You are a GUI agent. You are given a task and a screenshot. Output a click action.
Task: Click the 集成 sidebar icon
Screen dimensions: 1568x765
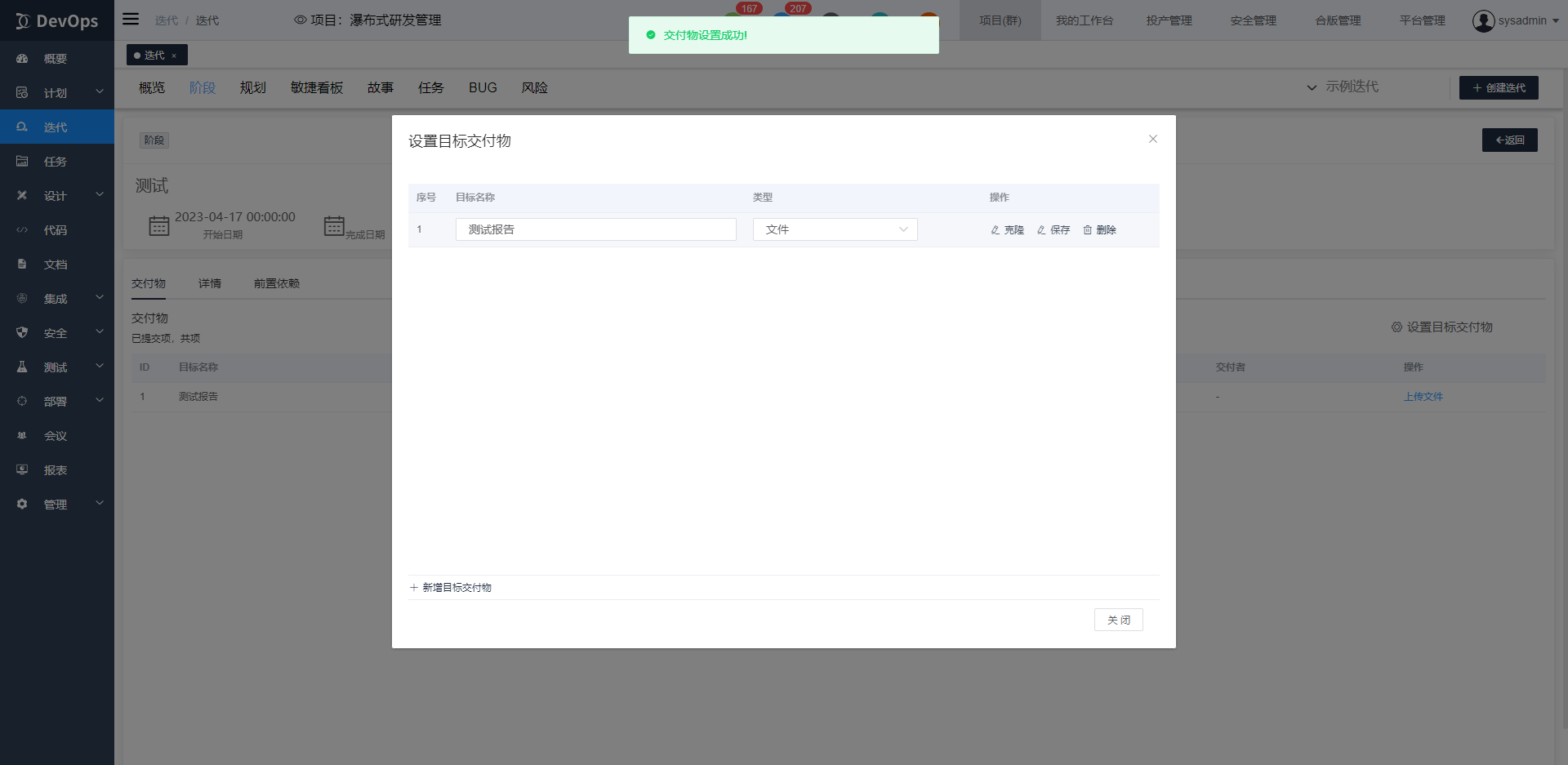[22, 299]
